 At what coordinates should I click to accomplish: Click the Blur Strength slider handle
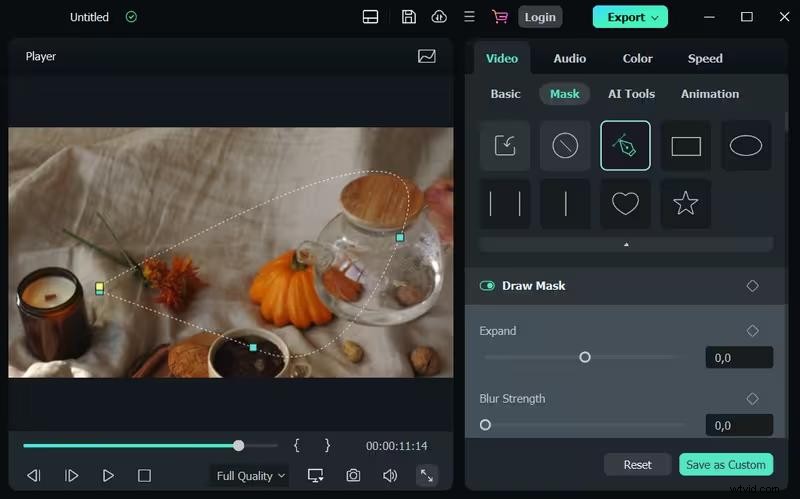[485, 425]
